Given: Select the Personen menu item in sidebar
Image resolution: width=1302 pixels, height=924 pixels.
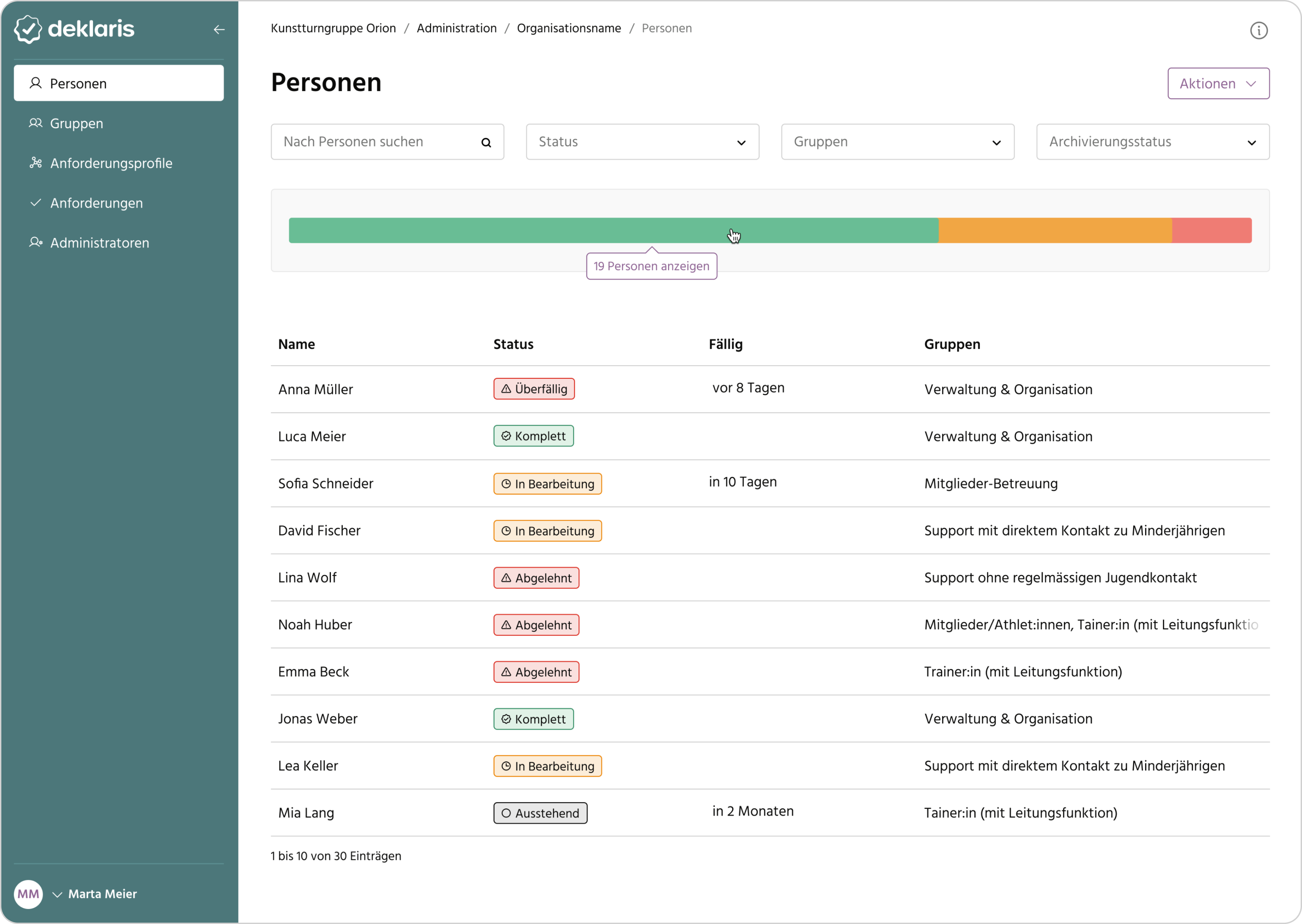Looking at the screenshot, I should [118, 83].
